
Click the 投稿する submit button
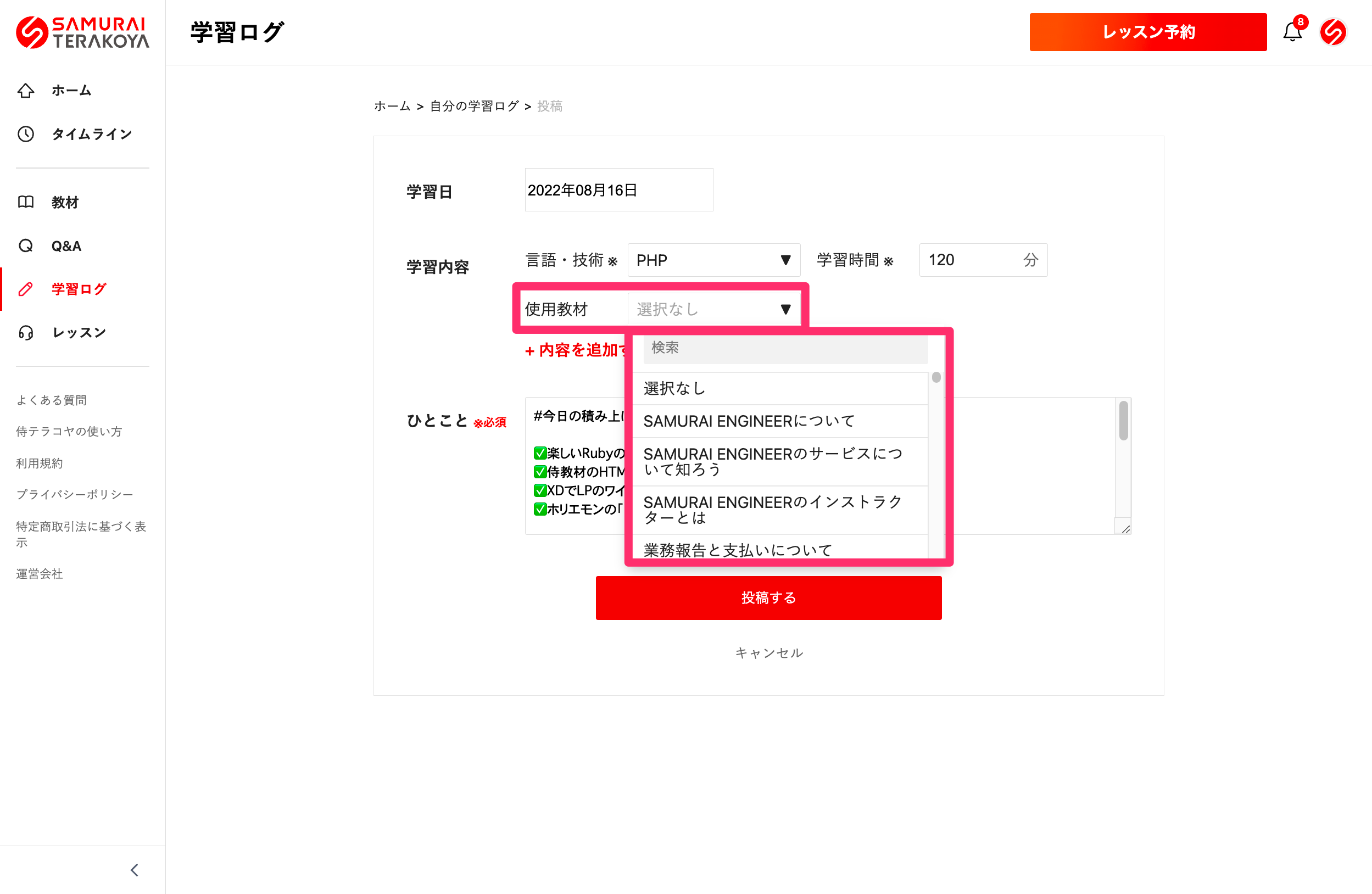pyautogui.click(x=768, y=597)
